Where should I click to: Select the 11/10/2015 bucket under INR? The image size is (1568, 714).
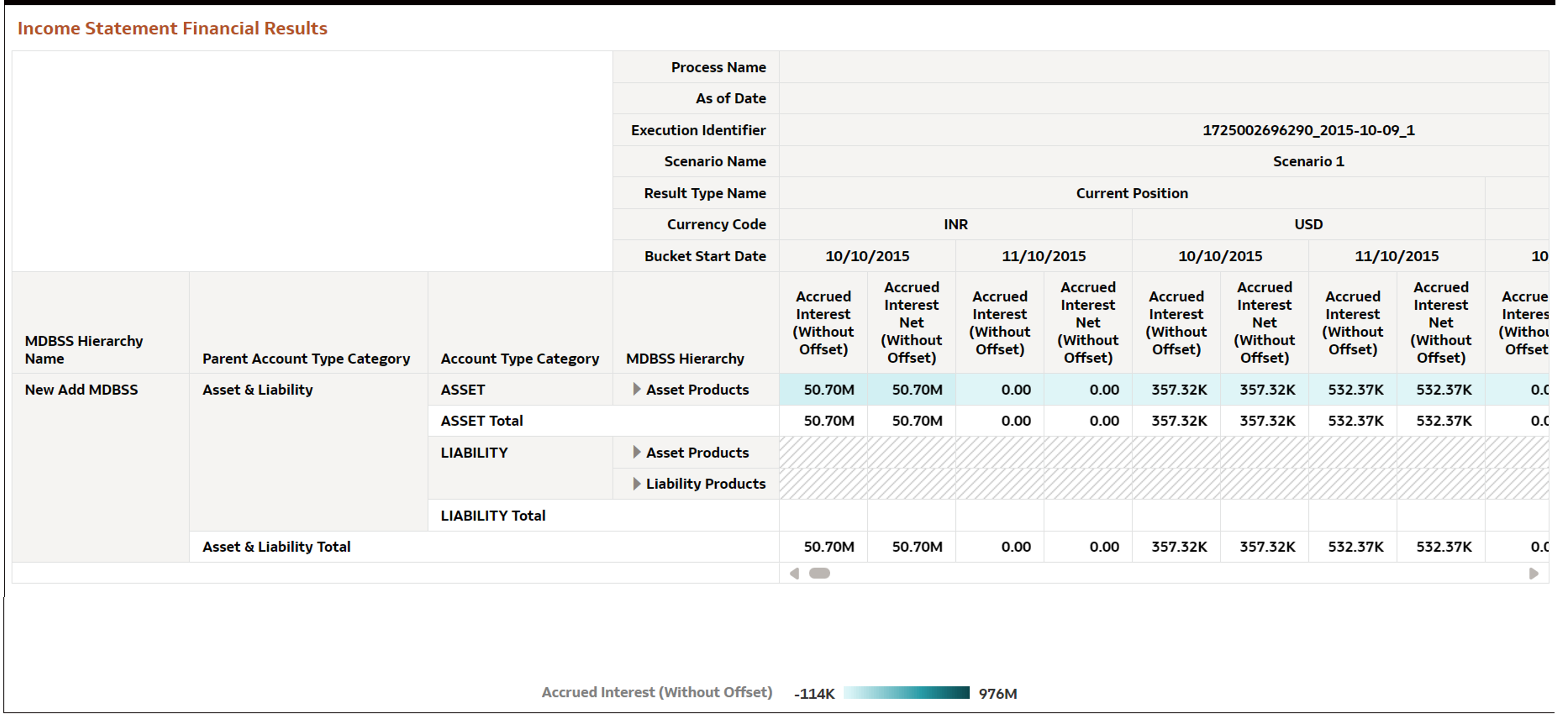pyautogui.click(x=1044, y=256)
